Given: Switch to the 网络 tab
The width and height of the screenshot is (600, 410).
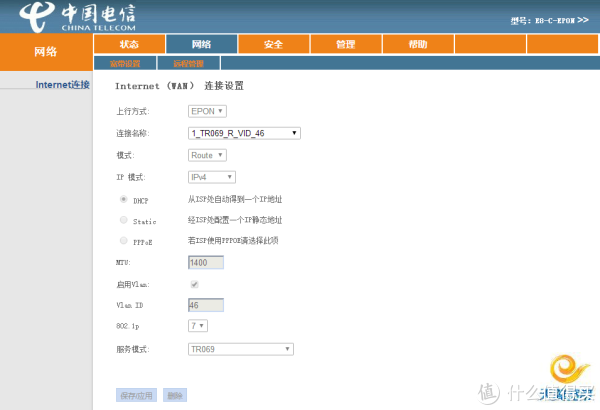Looking at the screenshot, I should tap(201, 44).
